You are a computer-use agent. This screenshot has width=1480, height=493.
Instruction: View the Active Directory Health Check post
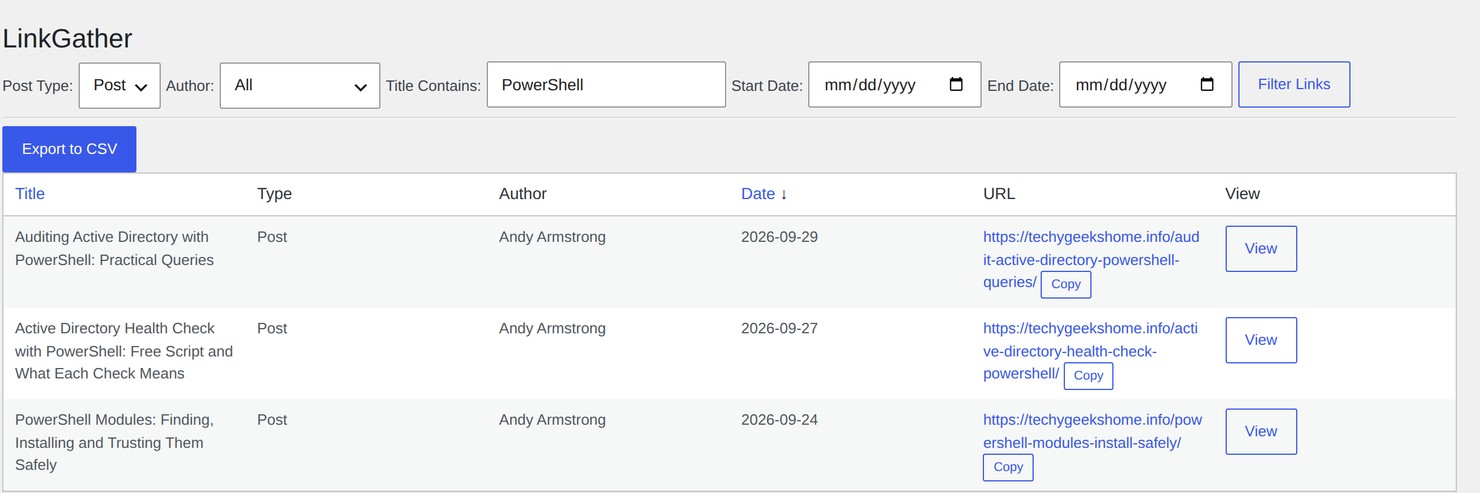tap(1261, 340)
